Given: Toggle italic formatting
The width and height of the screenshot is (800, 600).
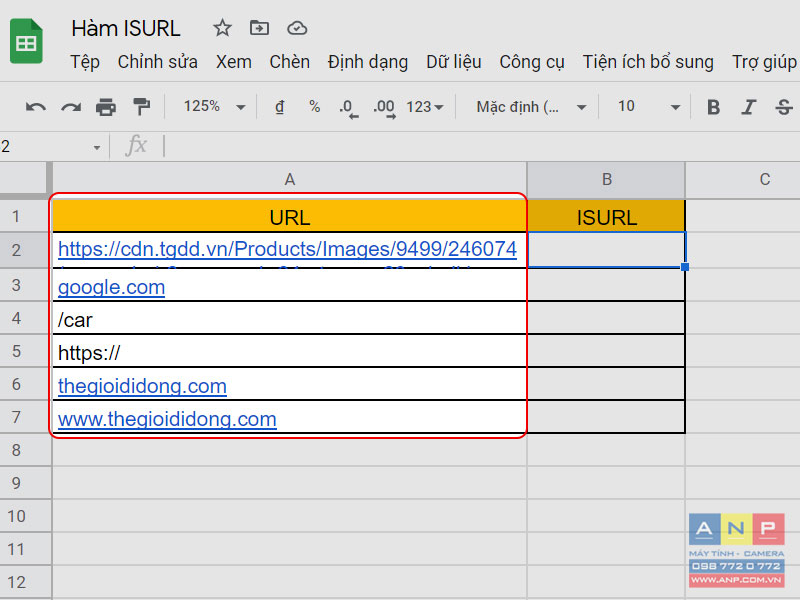Looking at the screenshot, I should [x=748, y=107].
